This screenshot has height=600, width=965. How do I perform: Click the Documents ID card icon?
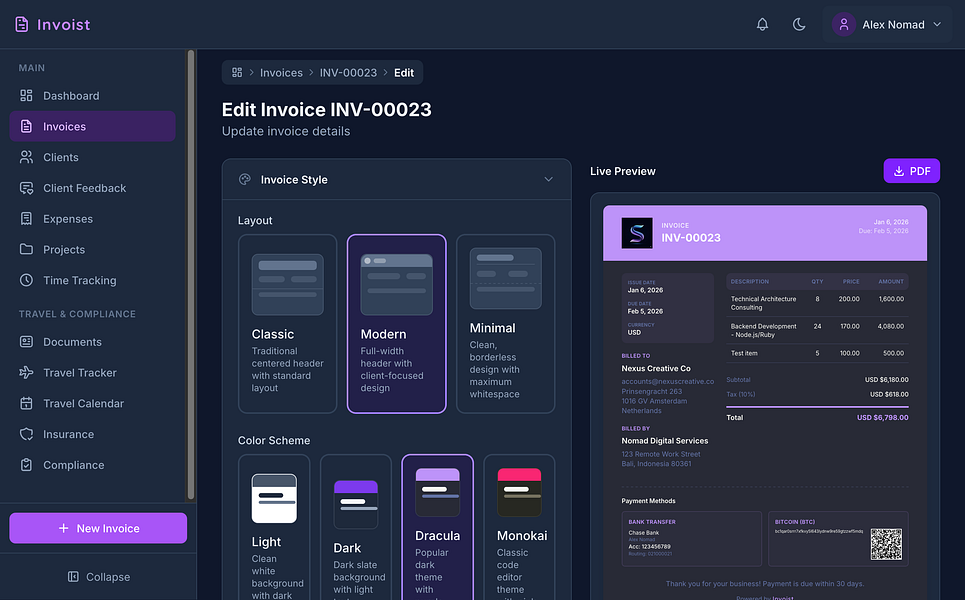[26, 342]
